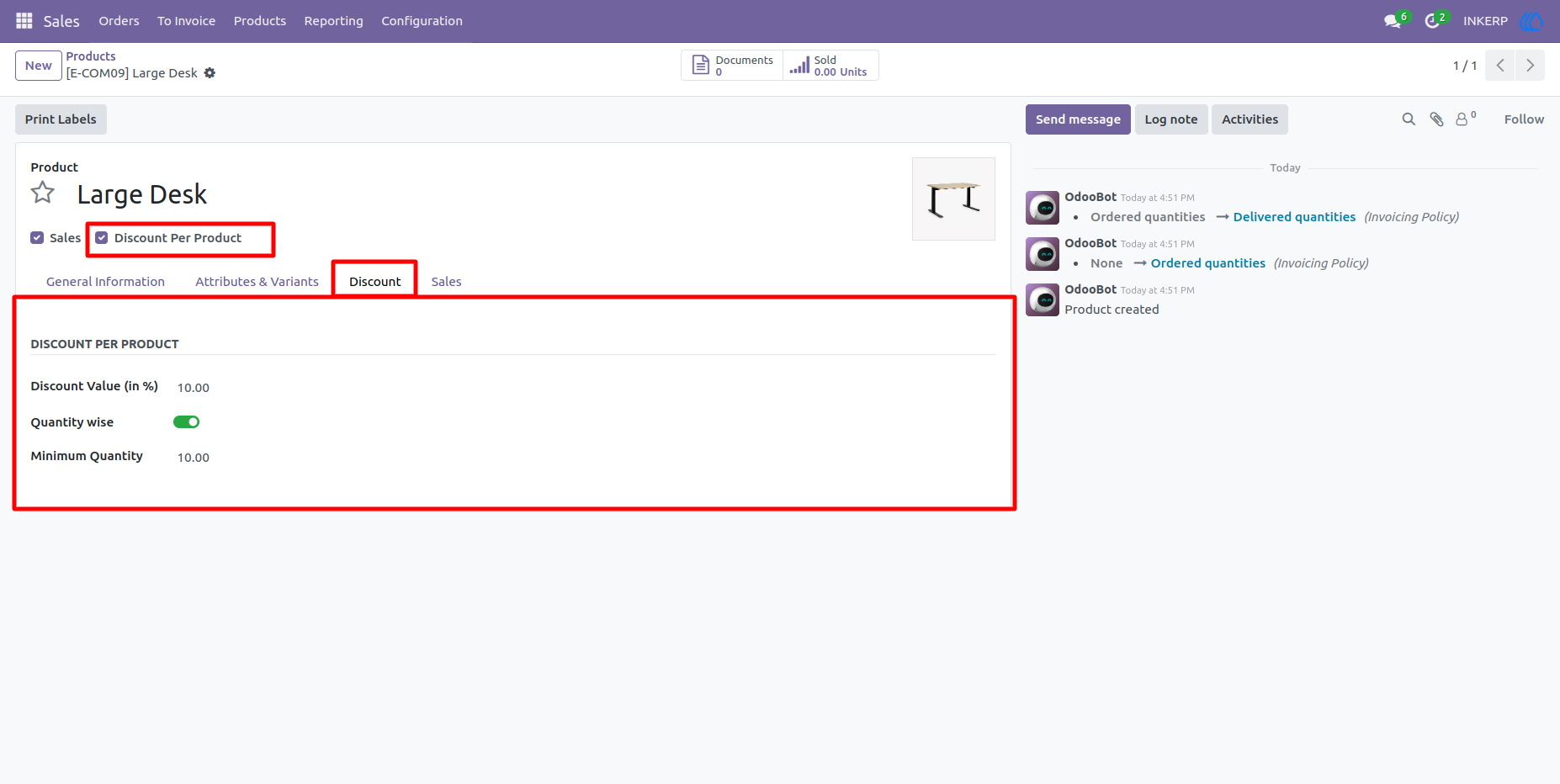Click the Documents smart button icon
Screen dimensions: 1560x784
point(700,65)
